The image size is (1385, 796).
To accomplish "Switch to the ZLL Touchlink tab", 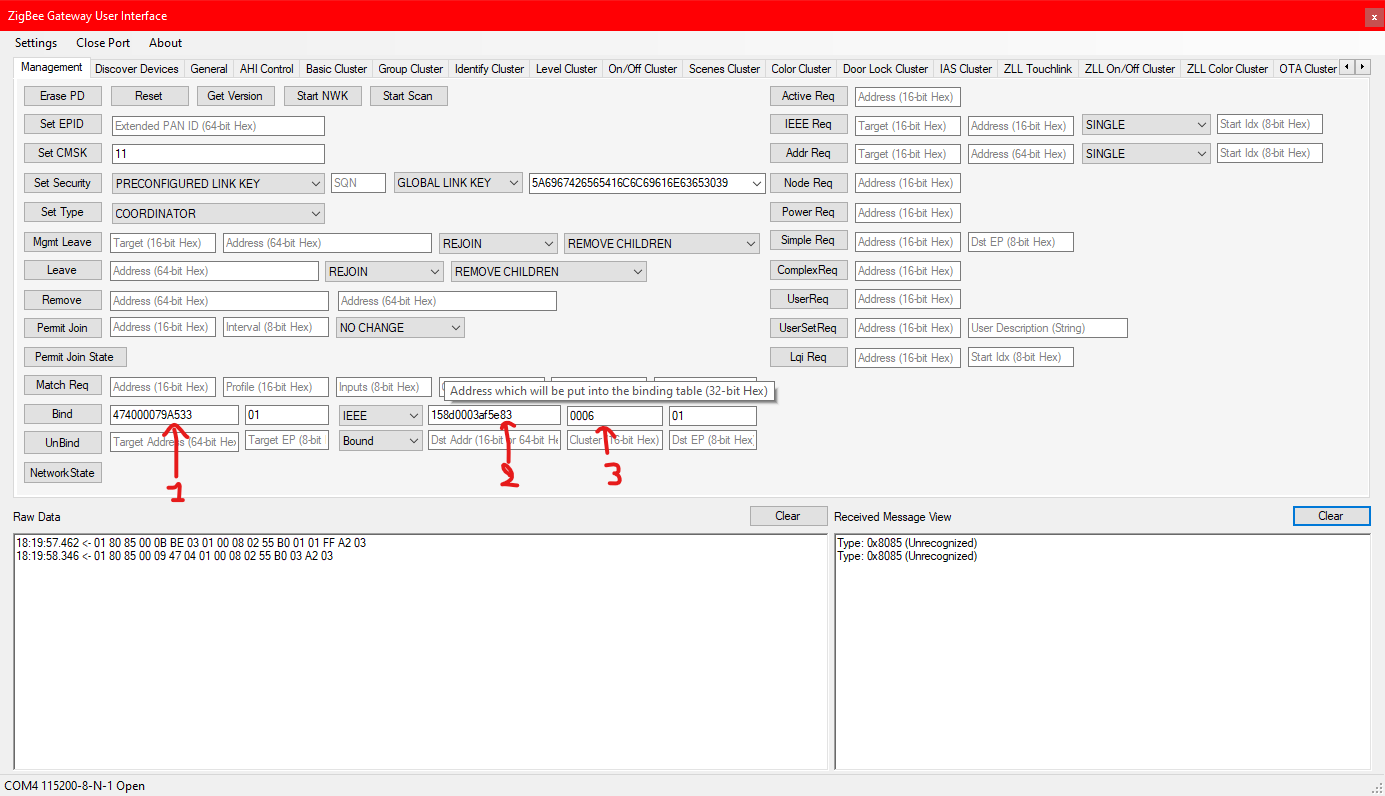I will point(1038,69).
